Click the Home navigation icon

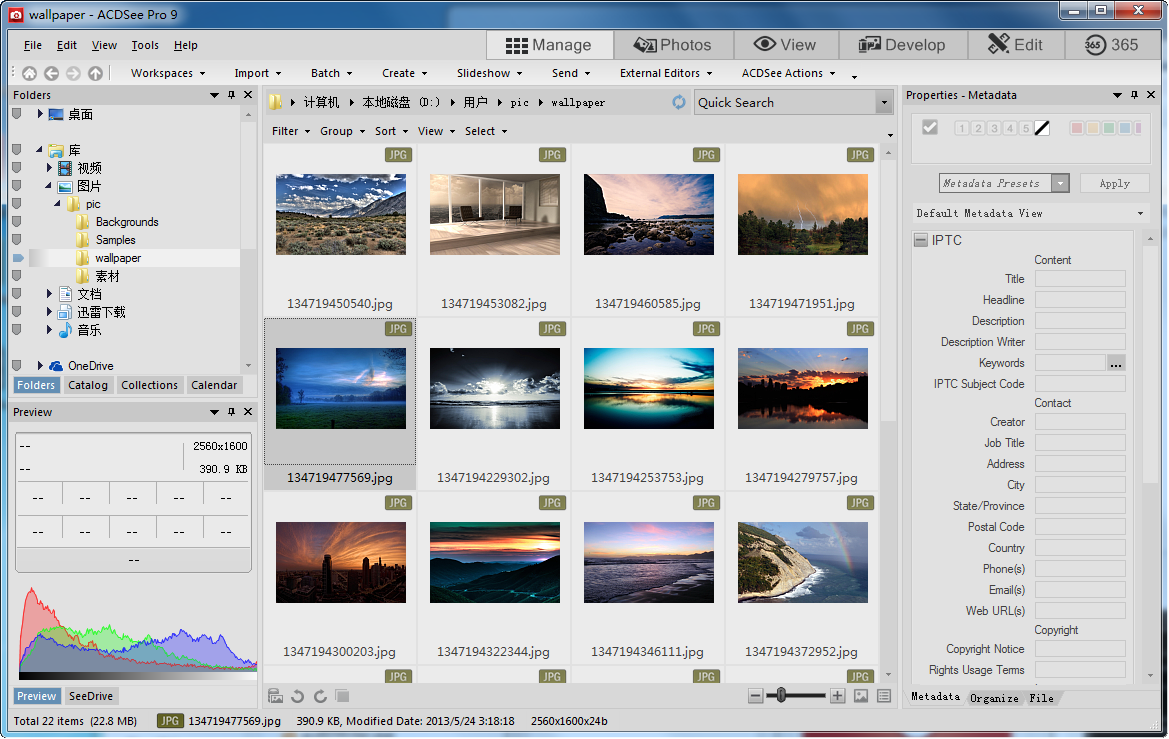pos(29,73)
